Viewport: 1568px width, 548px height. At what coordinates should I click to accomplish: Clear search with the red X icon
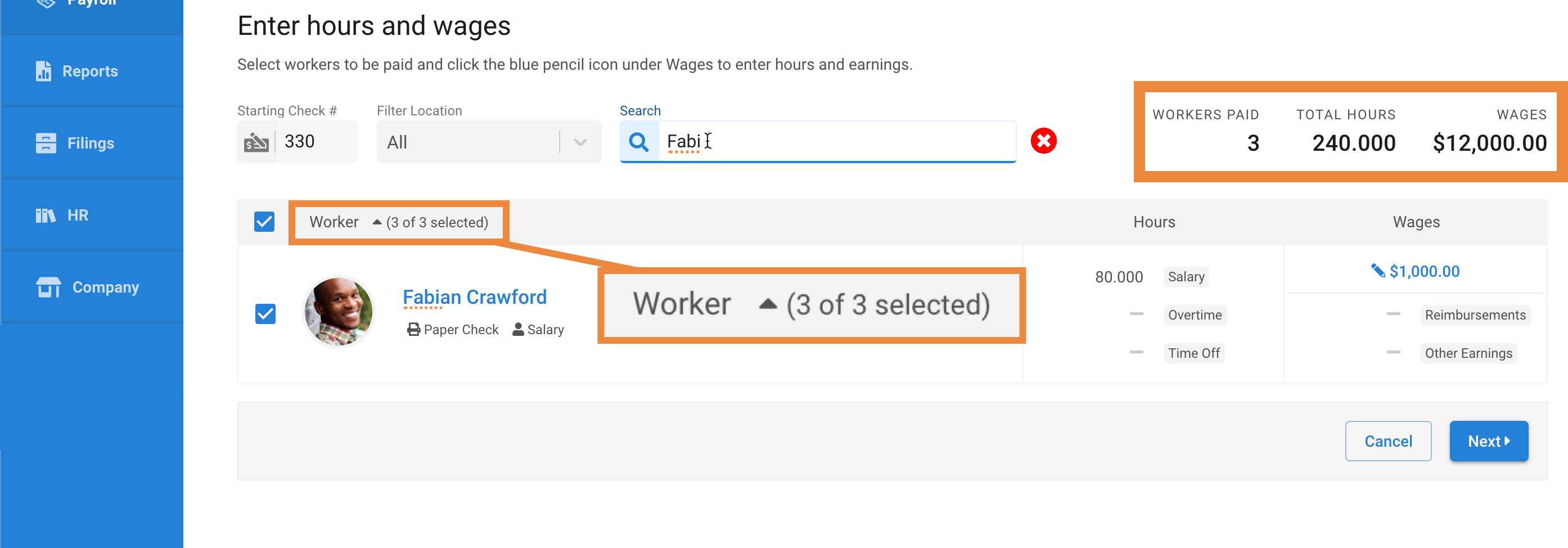(1043, 141)
